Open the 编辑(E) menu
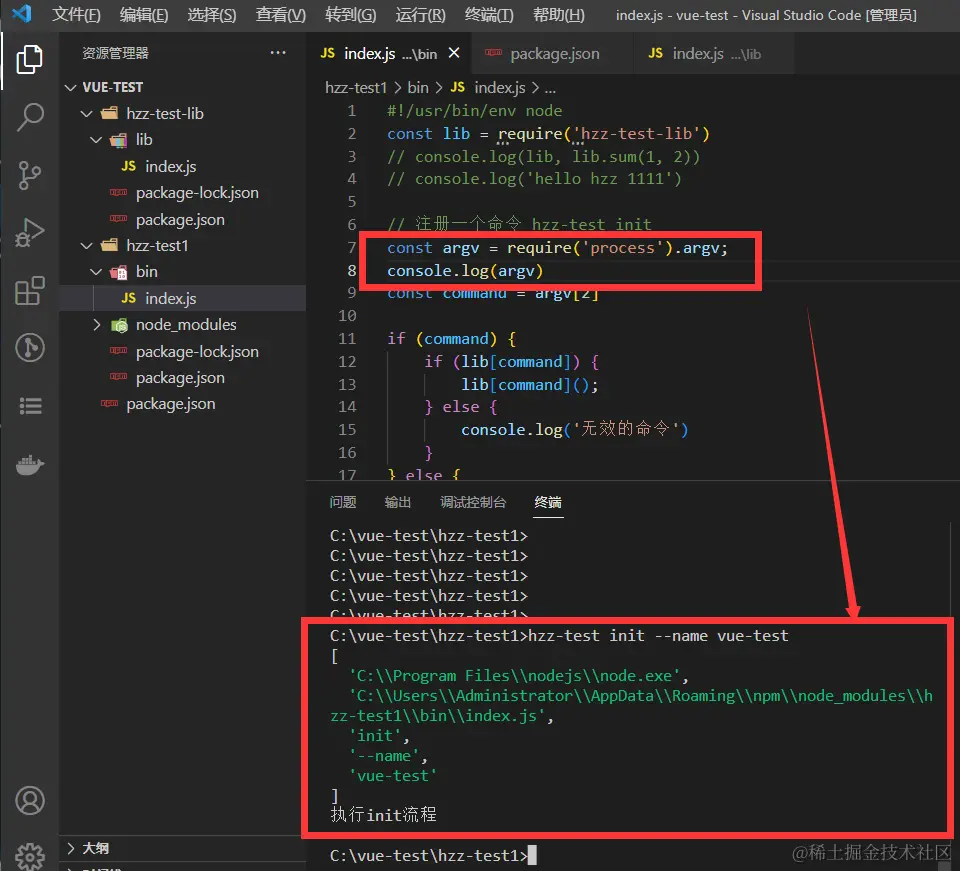Screen dimensions: 960x871 coord(144,14)
